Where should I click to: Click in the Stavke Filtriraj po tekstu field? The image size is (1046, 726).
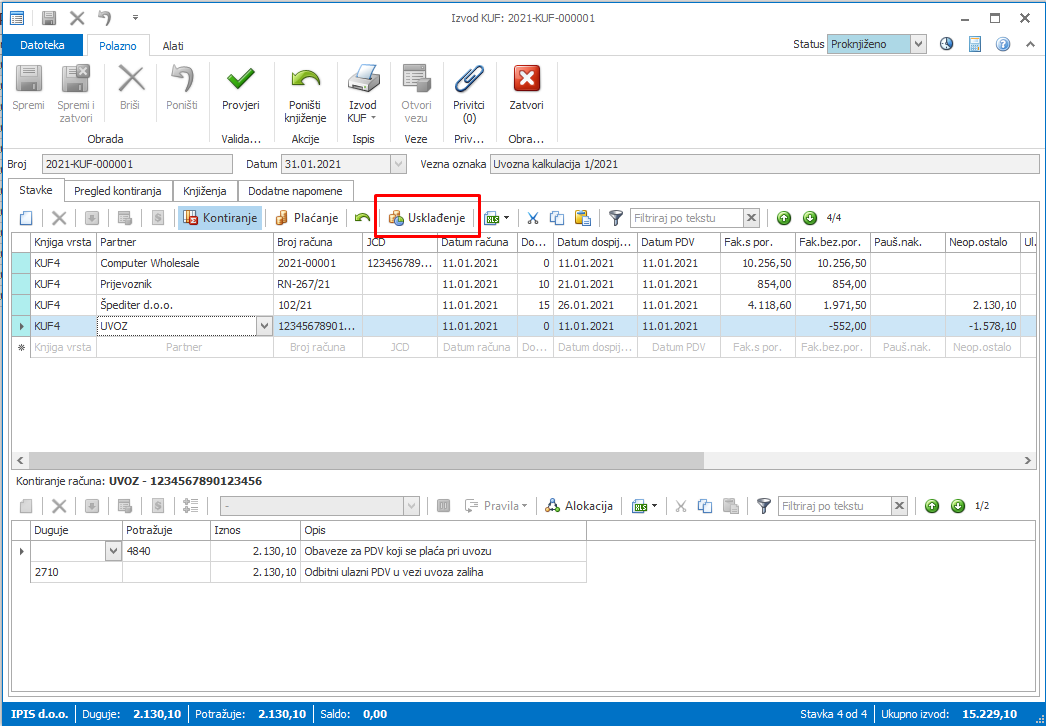[686, 218]
